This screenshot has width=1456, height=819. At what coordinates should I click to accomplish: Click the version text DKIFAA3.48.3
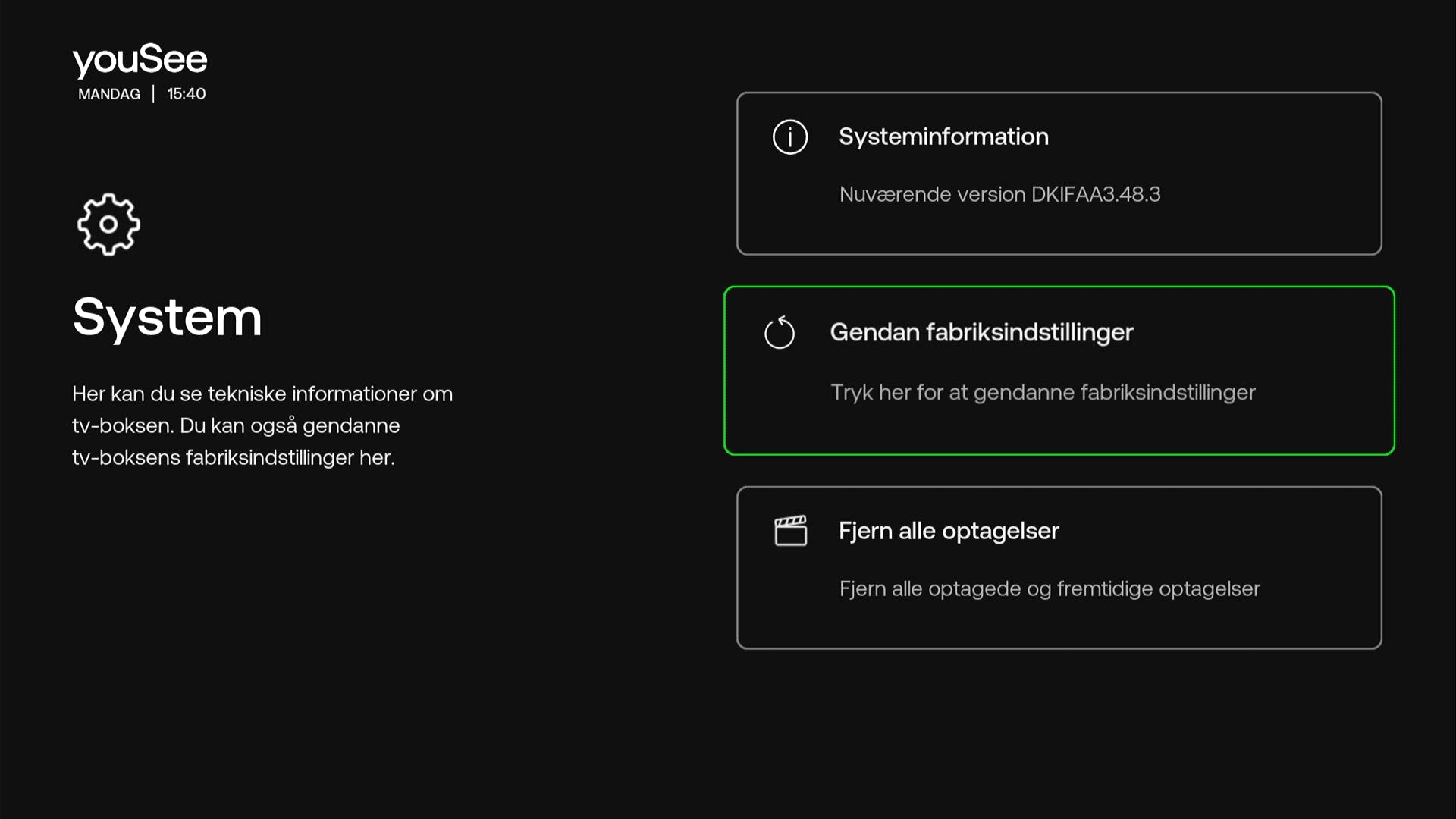[1000, 194]
